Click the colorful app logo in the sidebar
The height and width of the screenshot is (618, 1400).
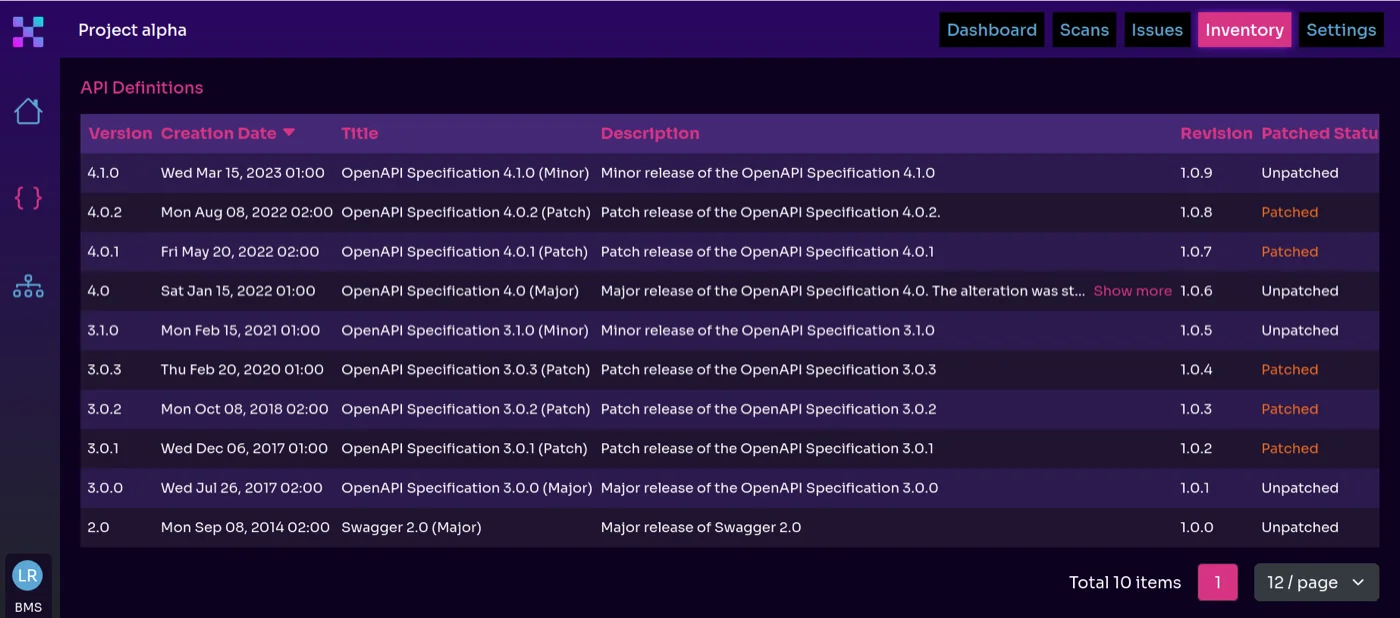pos(28,31)
